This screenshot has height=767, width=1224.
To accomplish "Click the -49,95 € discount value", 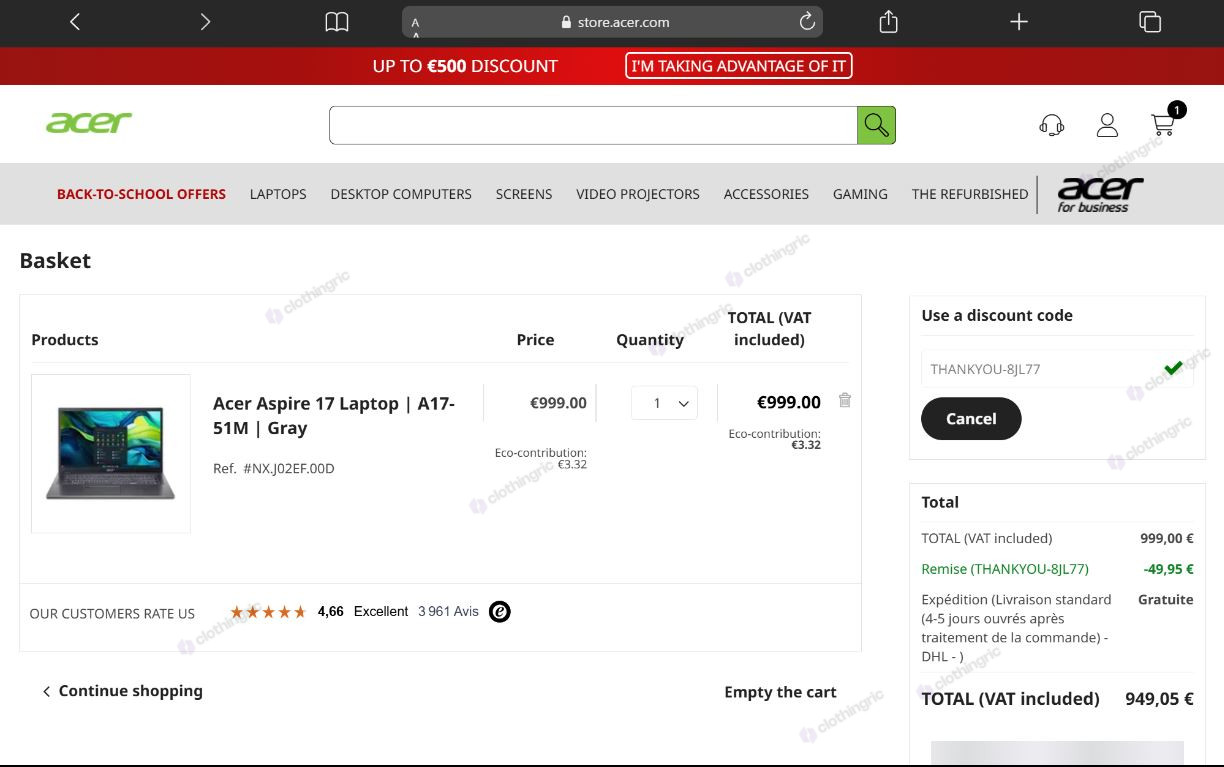I will point(1168,569).
